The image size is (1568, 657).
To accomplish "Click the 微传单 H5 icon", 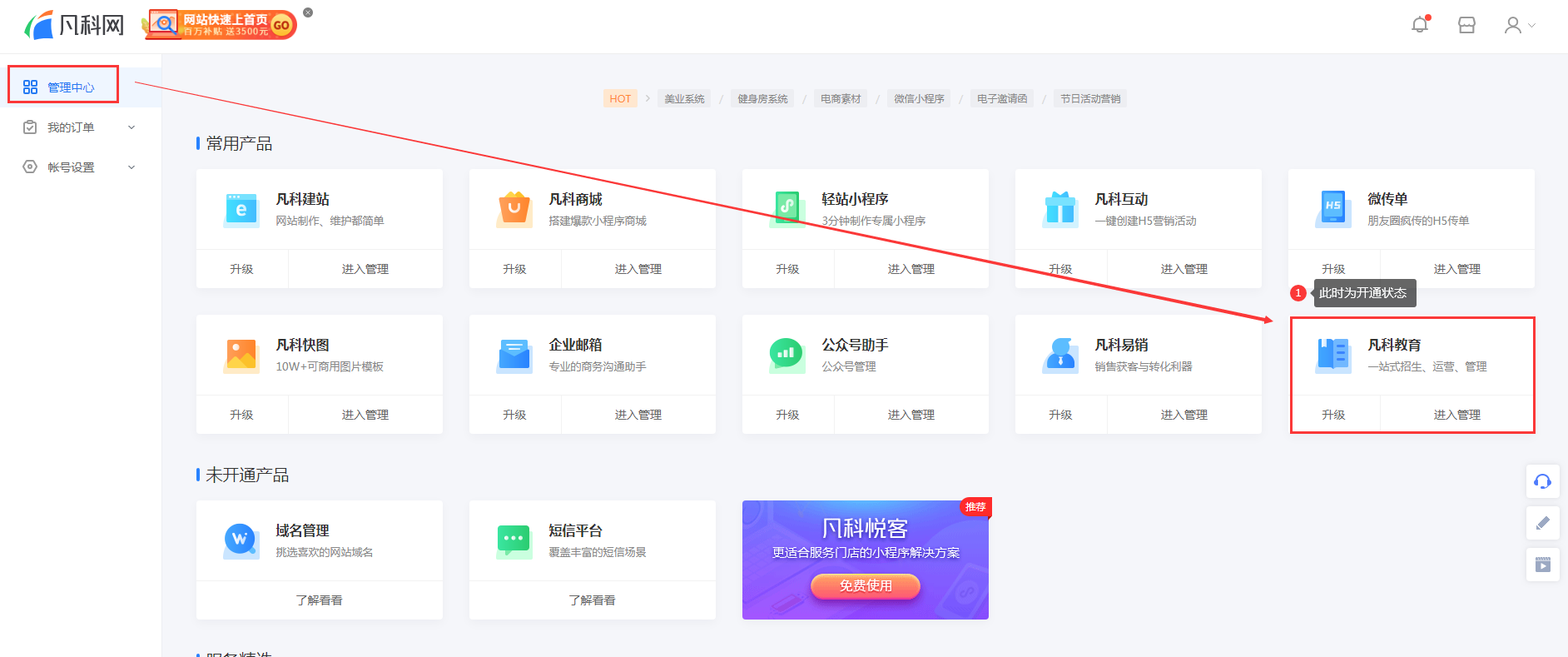I will 1333,209.
